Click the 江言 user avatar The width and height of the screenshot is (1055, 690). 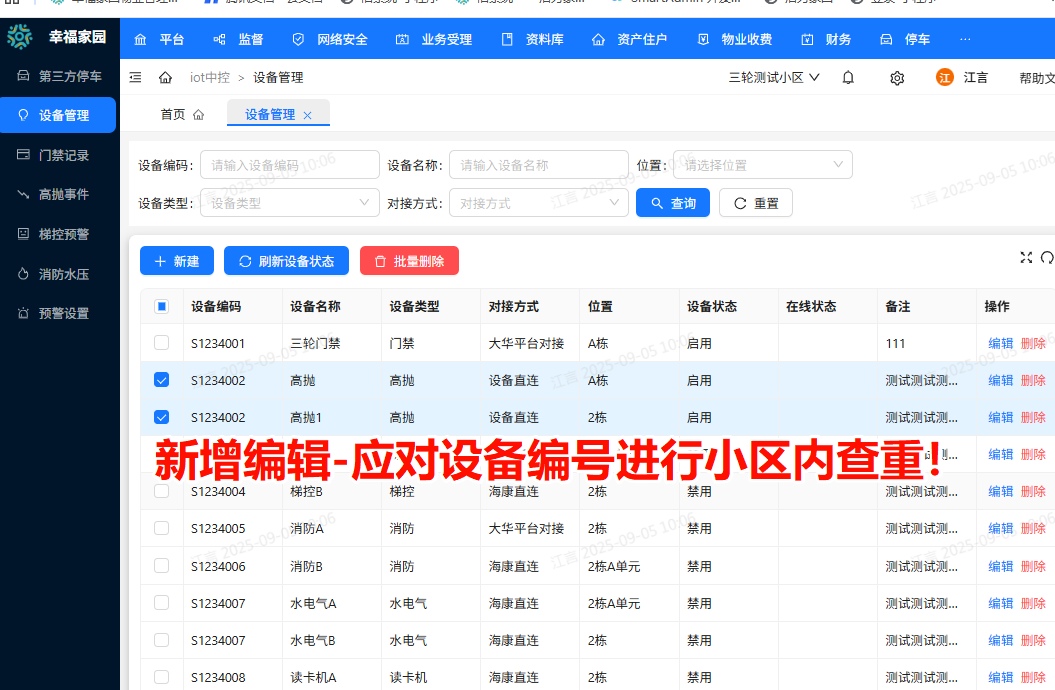coord(944,77)
